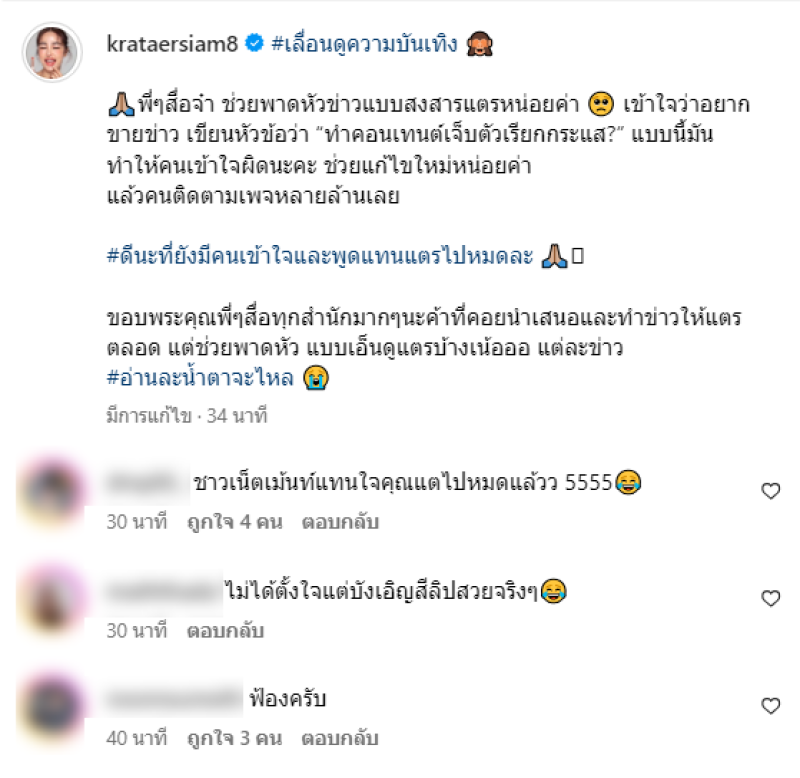
Task: Open first commenter's blurred avatar
Action: click(x=51, y=491)
